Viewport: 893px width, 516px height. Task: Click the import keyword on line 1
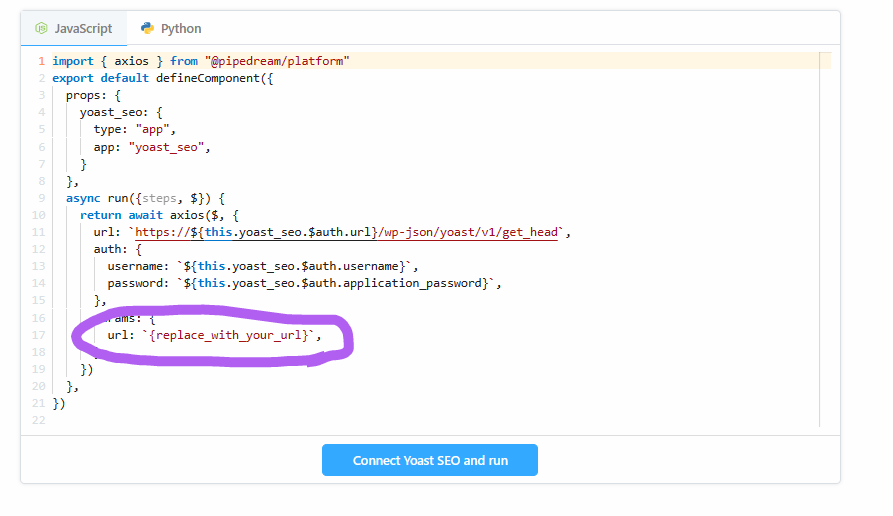73,61
